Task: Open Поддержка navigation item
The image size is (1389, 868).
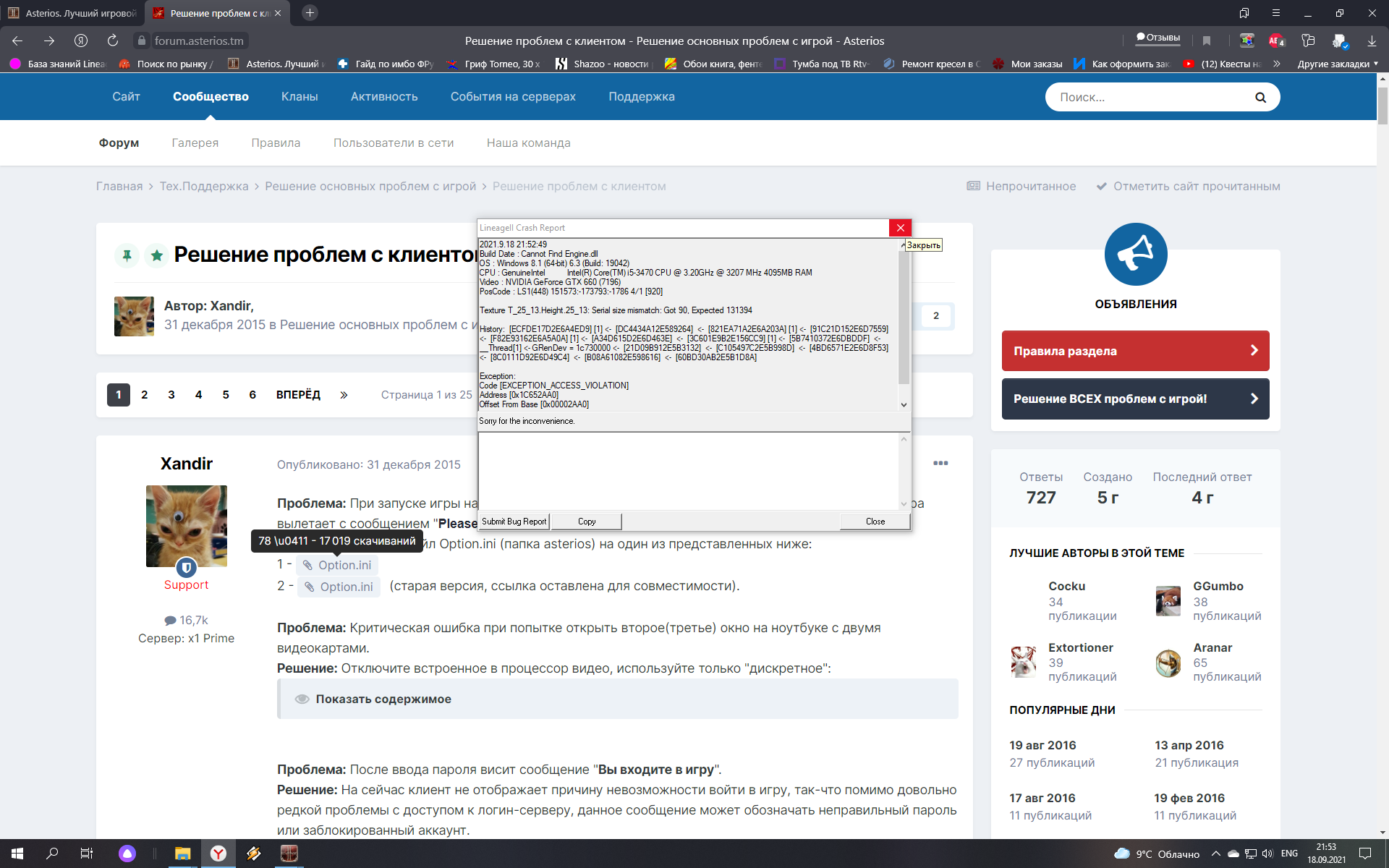Action: (x=642, y=97)
